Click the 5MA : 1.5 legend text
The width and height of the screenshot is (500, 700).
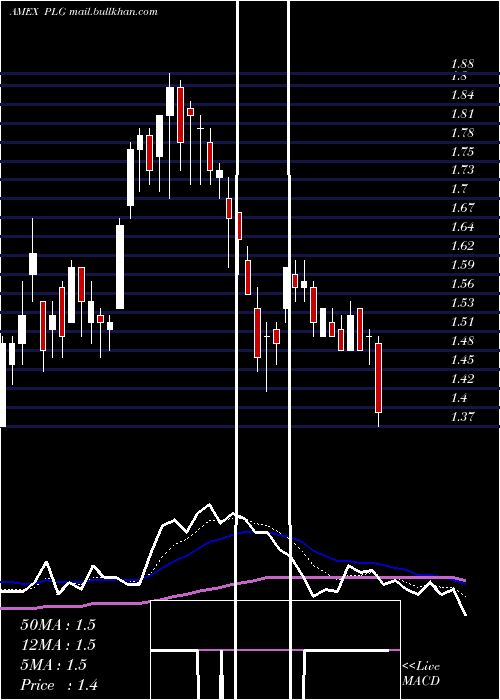(x=53, y=665)
